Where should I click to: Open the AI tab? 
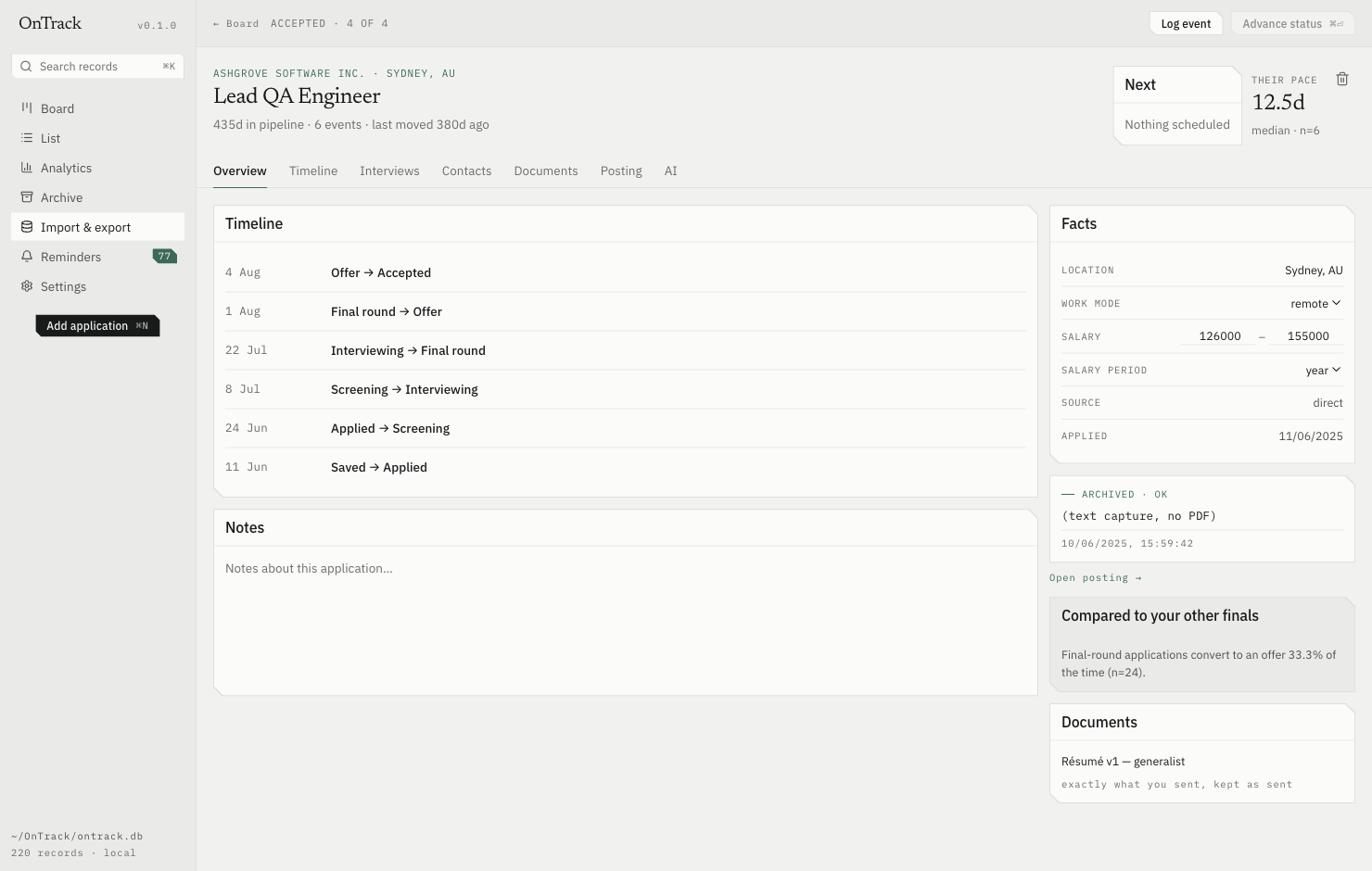[x=670, y=171]
